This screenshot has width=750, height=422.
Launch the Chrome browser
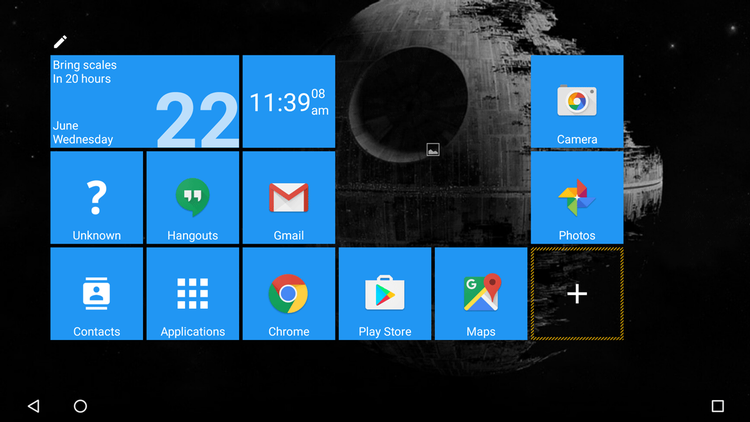tap(289, 294)
